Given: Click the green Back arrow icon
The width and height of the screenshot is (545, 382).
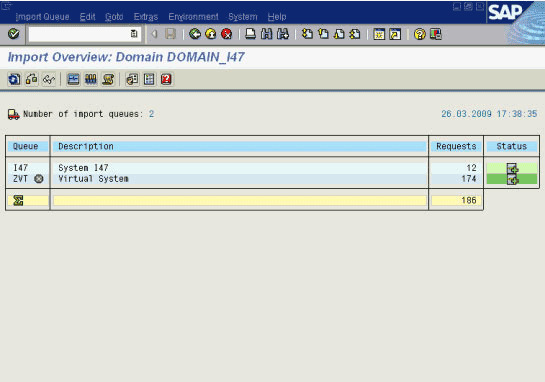Looking at the screenshot, I should 195,34.
